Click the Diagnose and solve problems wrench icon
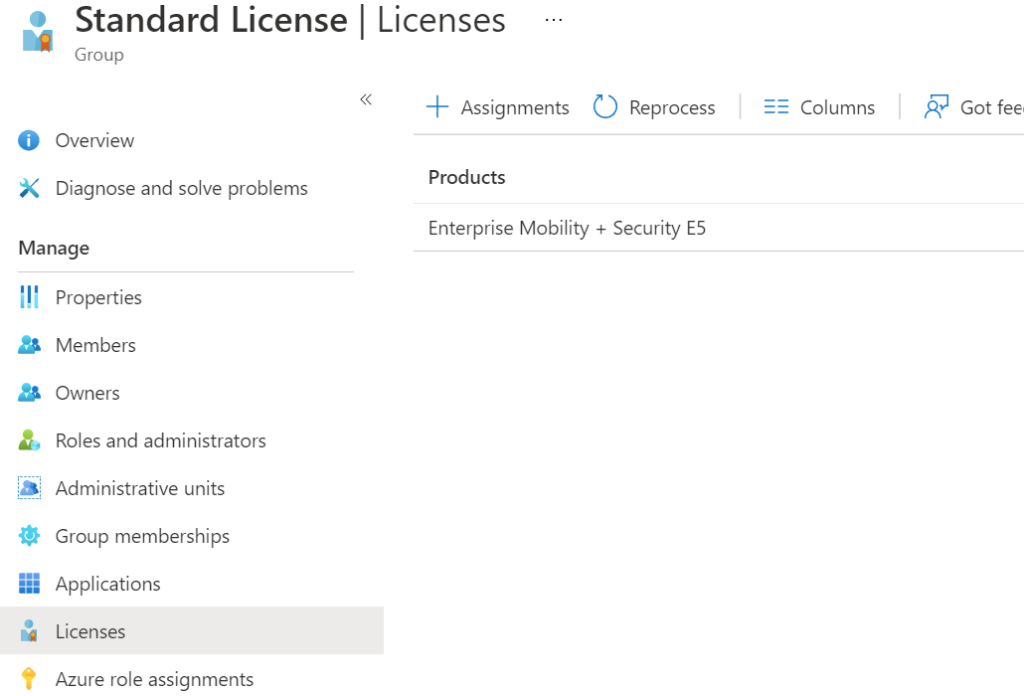The height and width of the screenshot is (696, 1024). click(x=29, y=188)
